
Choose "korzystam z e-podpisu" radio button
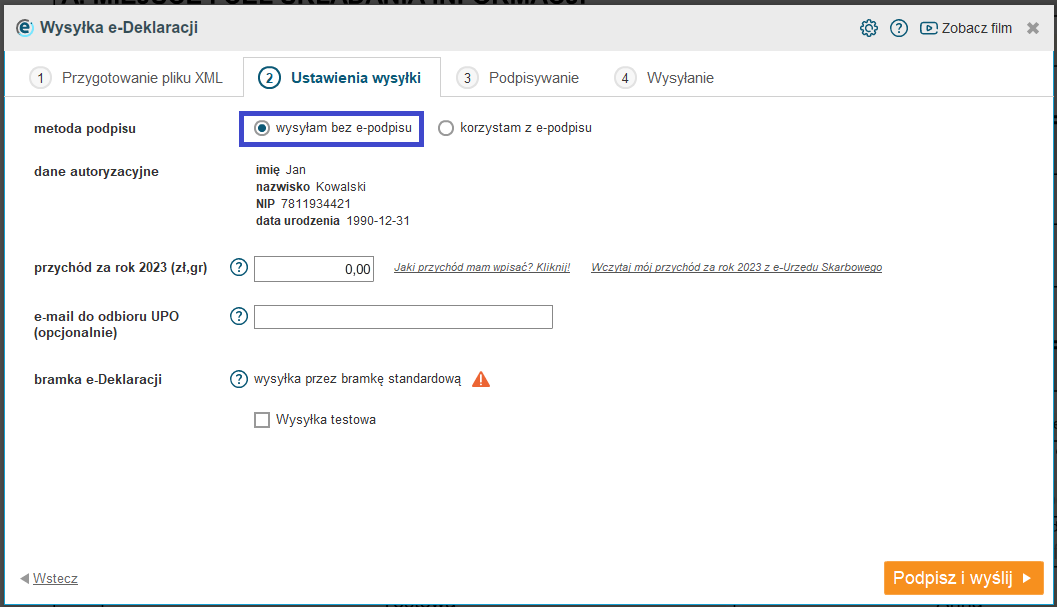pos(446,128)
